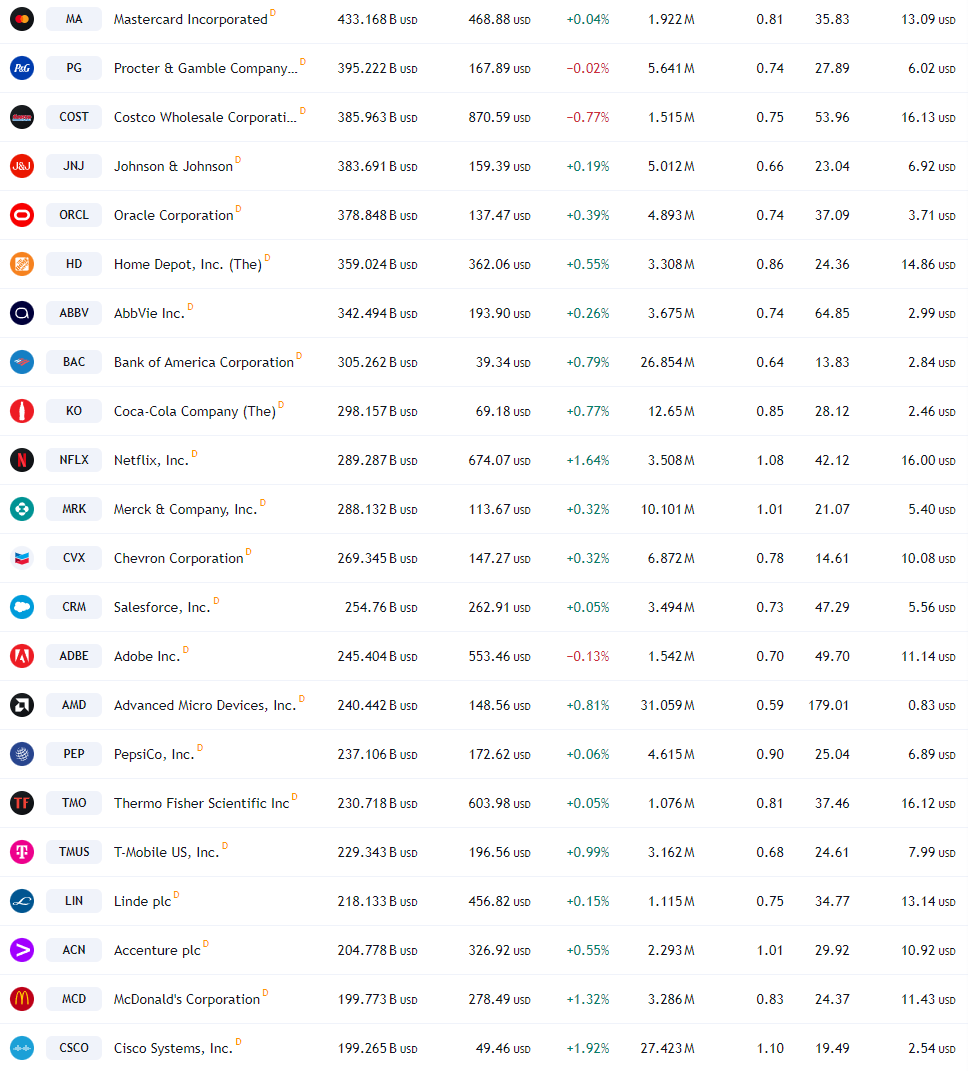Open Home Depot, Inc. (The) link
This screenshot has height=1071, width=968.
188,264
